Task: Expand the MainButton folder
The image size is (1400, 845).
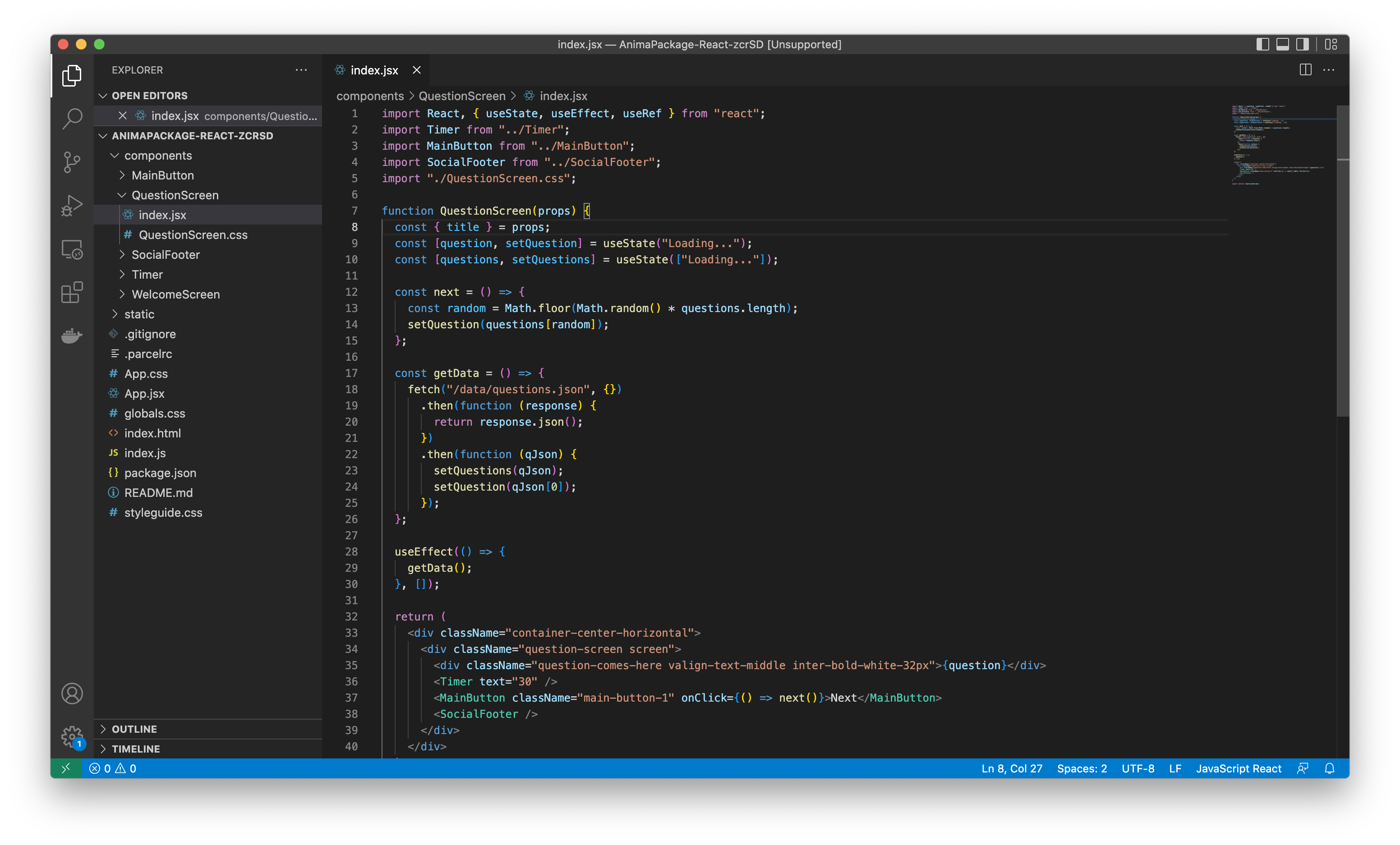Action: pos(162,175)
